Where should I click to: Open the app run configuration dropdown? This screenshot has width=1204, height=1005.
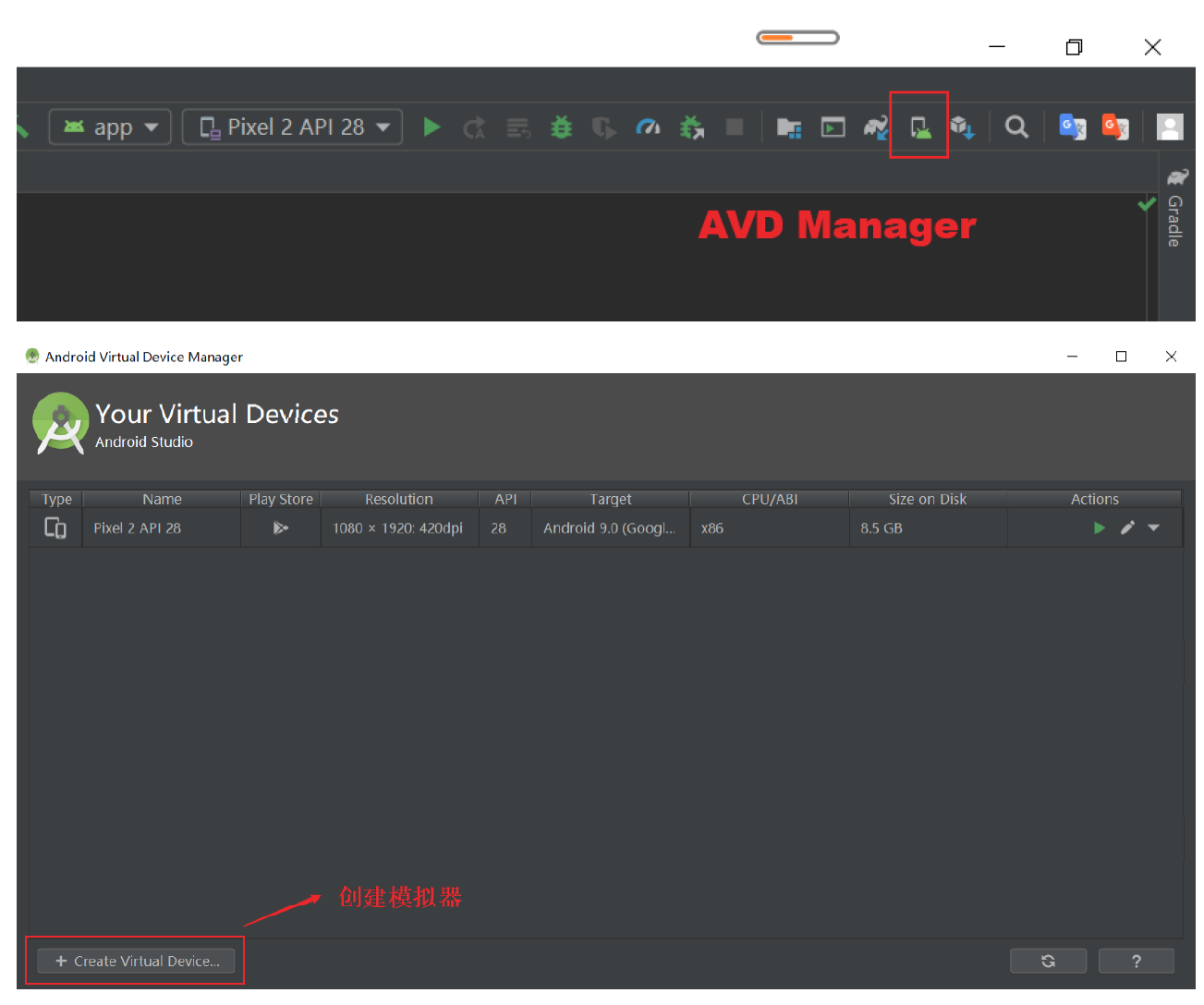click(110, 127)
